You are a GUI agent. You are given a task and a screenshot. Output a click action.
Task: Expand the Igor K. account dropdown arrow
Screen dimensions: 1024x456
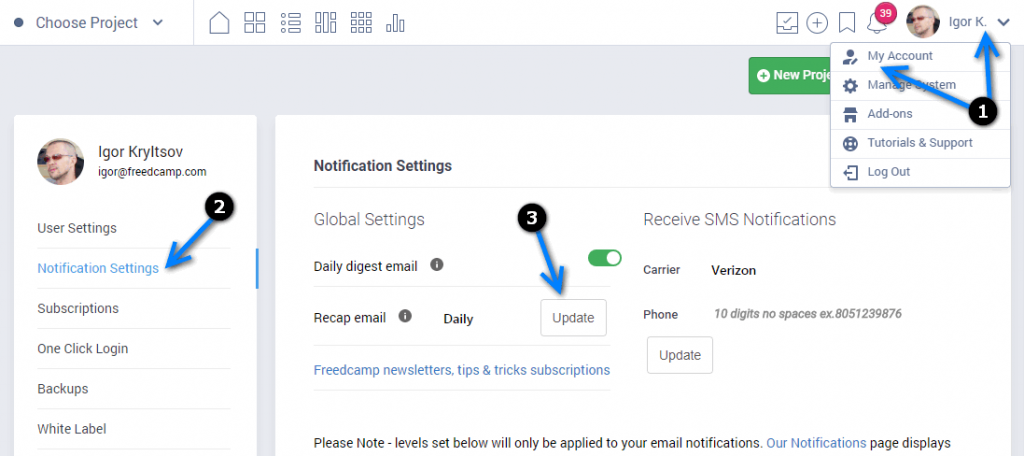pyautogui.click(x=1004, y=23)
